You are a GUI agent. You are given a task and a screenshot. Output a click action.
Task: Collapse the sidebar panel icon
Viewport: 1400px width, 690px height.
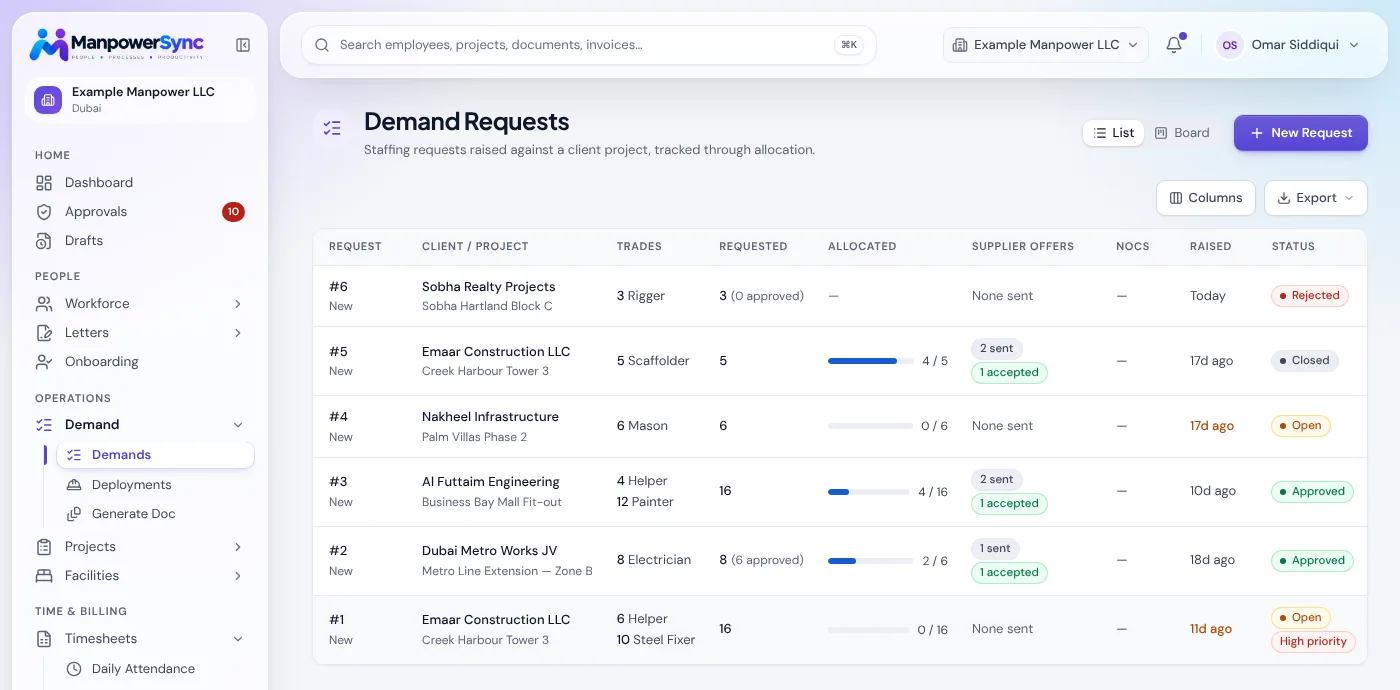pyautogui.click(x=243, y=45)
